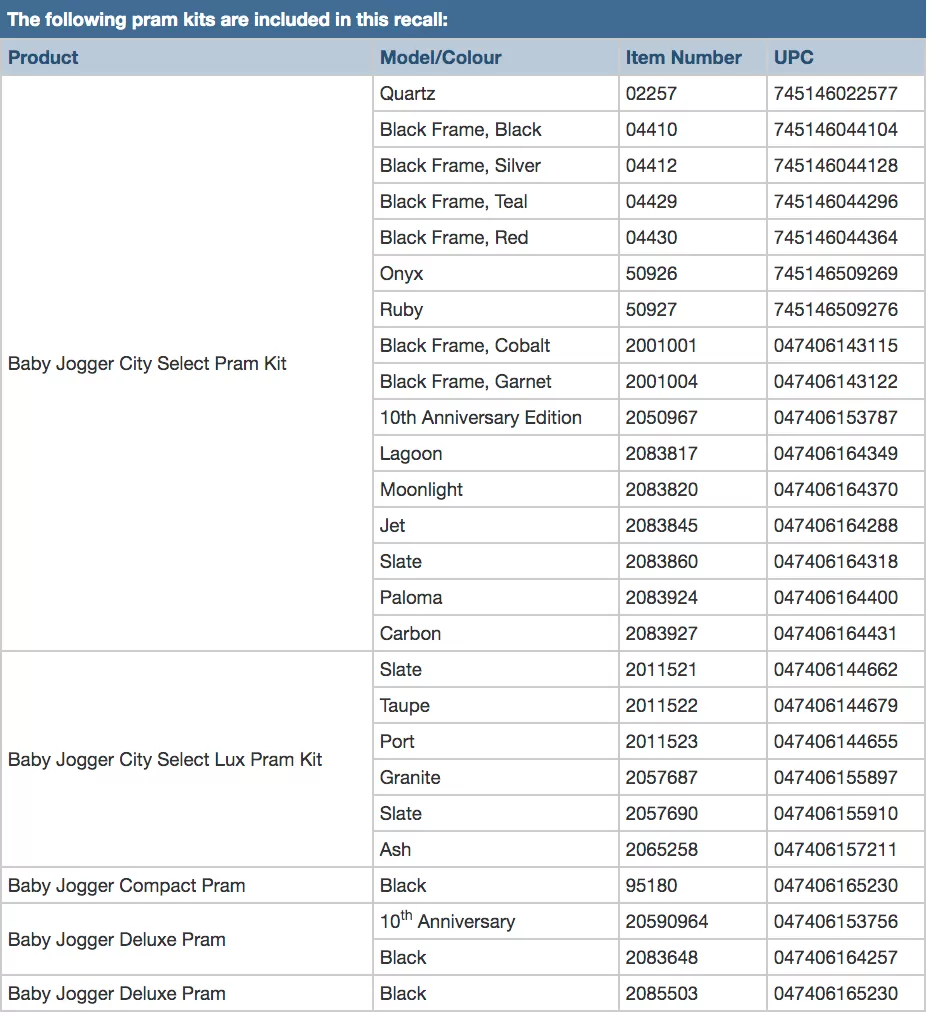
Task: Select the Baby Jogger City Select Pram Kit cell
Action: click(x=187, y=364)
